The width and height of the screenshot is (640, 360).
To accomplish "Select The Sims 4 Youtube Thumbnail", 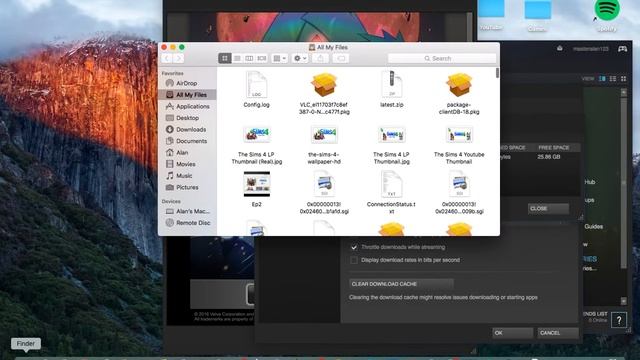I will tap(459, 135).
